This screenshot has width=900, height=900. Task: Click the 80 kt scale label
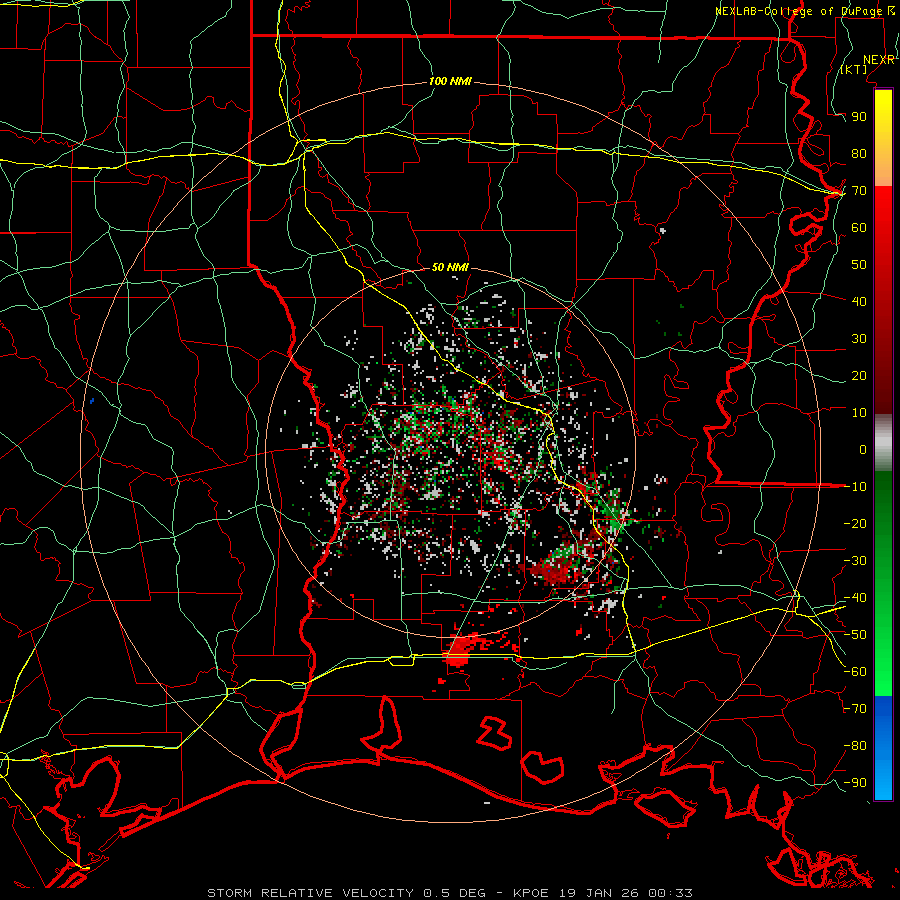(x=859, y=154)
